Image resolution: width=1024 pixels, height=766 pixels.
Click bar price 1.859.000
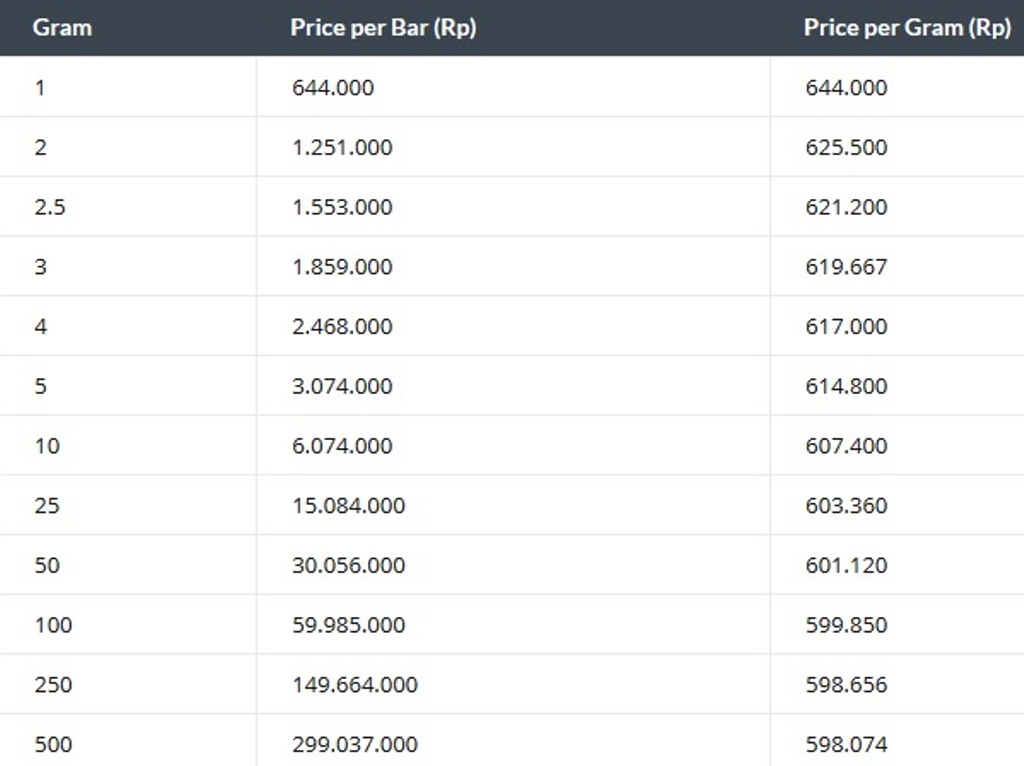click(x=342, y=267)
